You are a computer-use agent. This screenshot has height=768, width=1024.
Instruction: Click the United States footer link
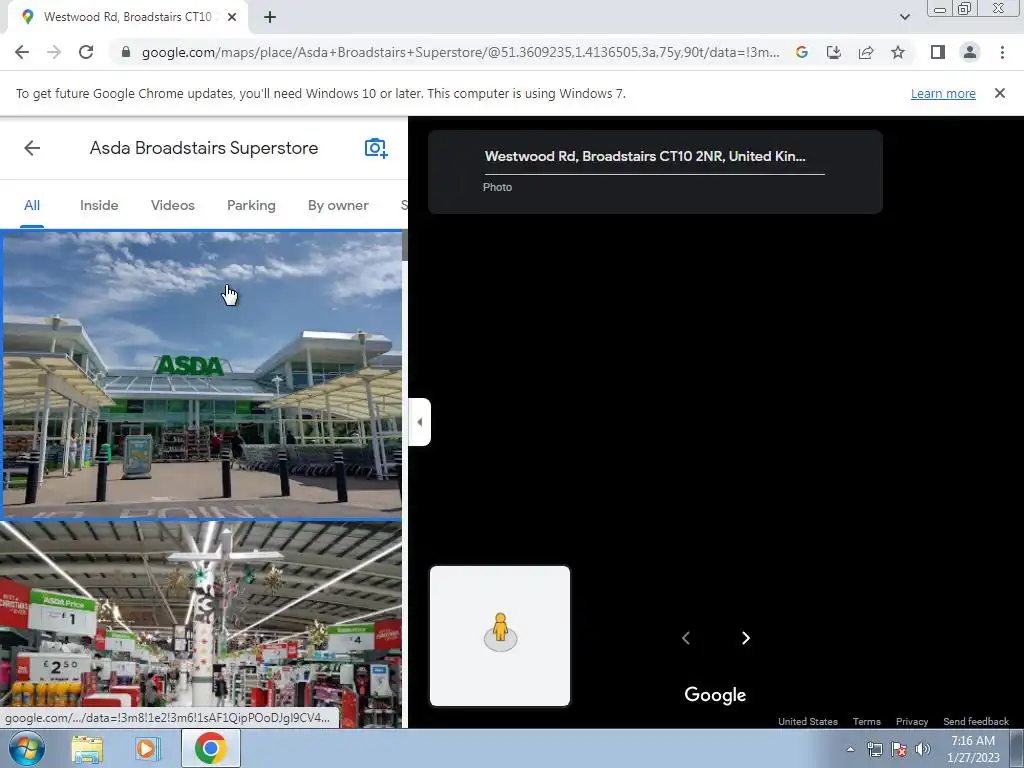coord(808,722)
